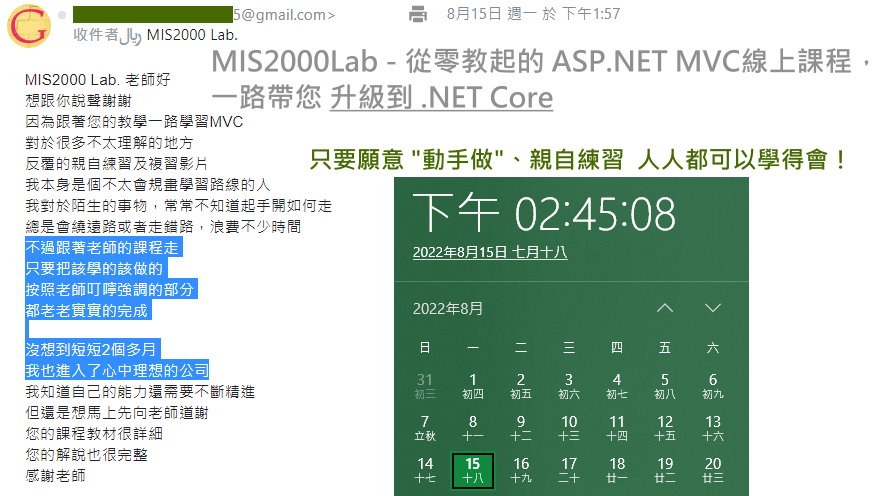Screen dimensions: 880x496
Task: Select August 8 in the calendar
Action: point(473,428)
